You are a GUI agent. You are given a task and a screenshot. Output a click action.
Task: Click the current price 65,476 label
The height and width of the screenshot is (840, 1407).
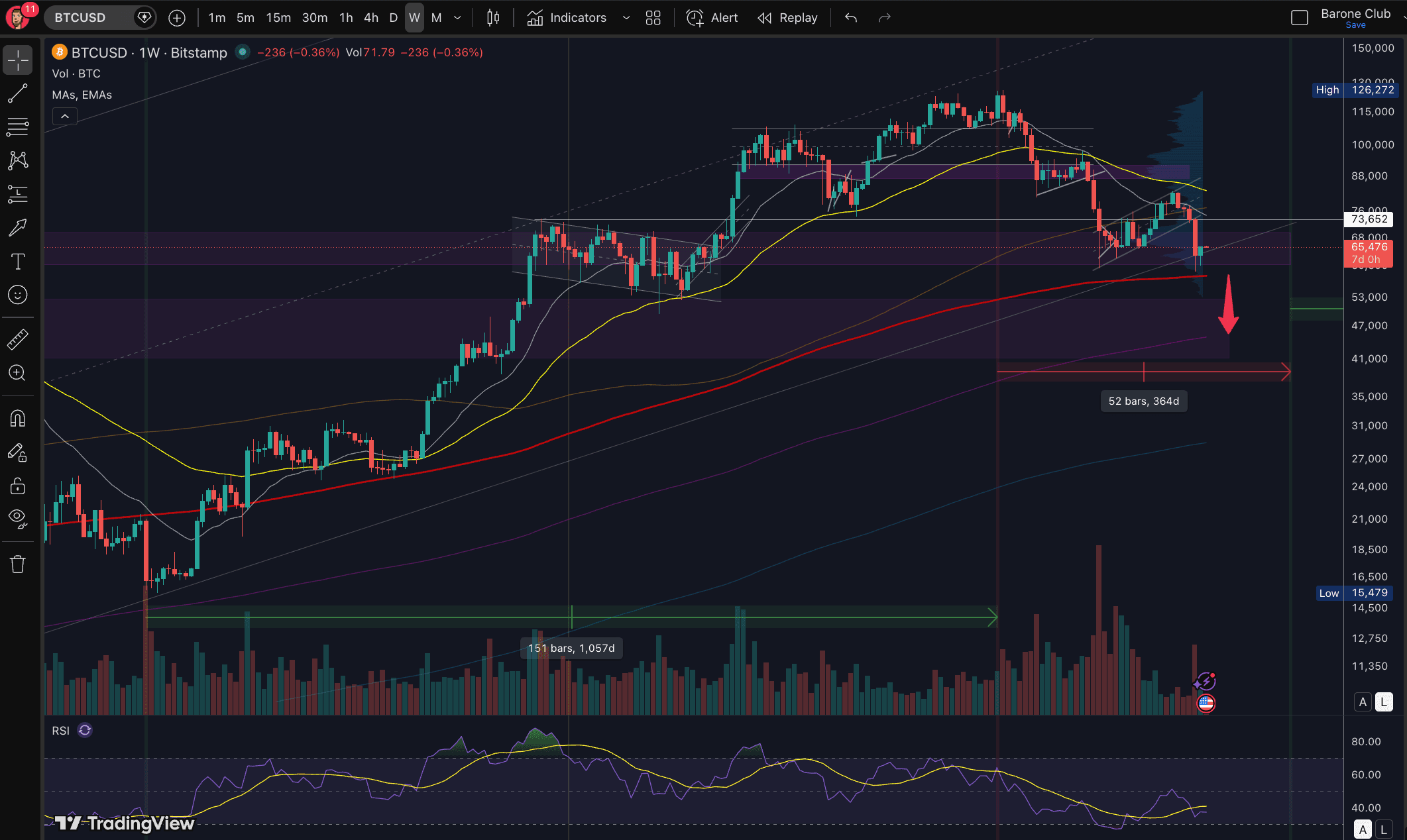tap(1369, 252)
